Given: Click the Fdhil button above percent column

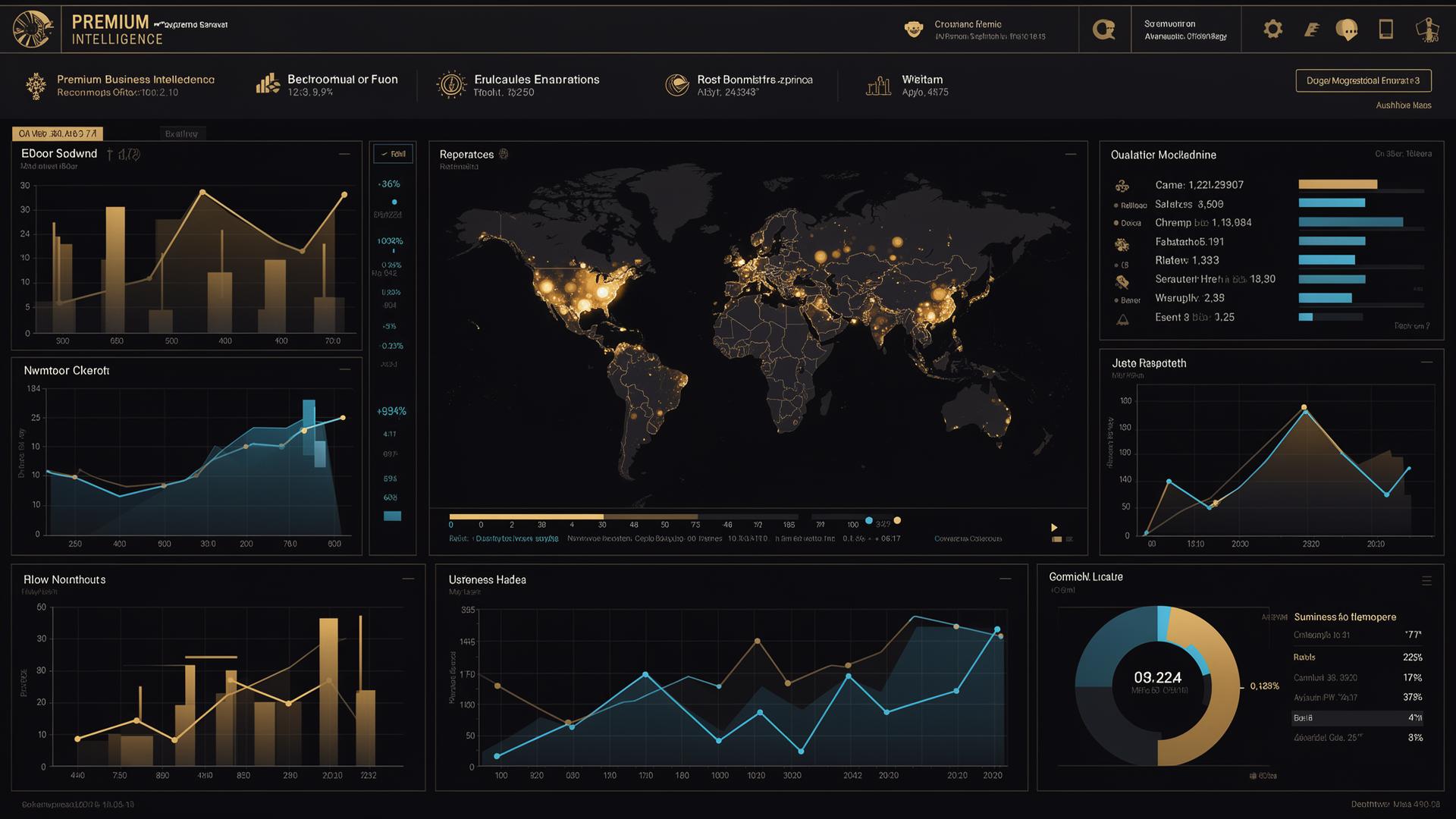Looking at the screenshot, I should click(393, 153).
